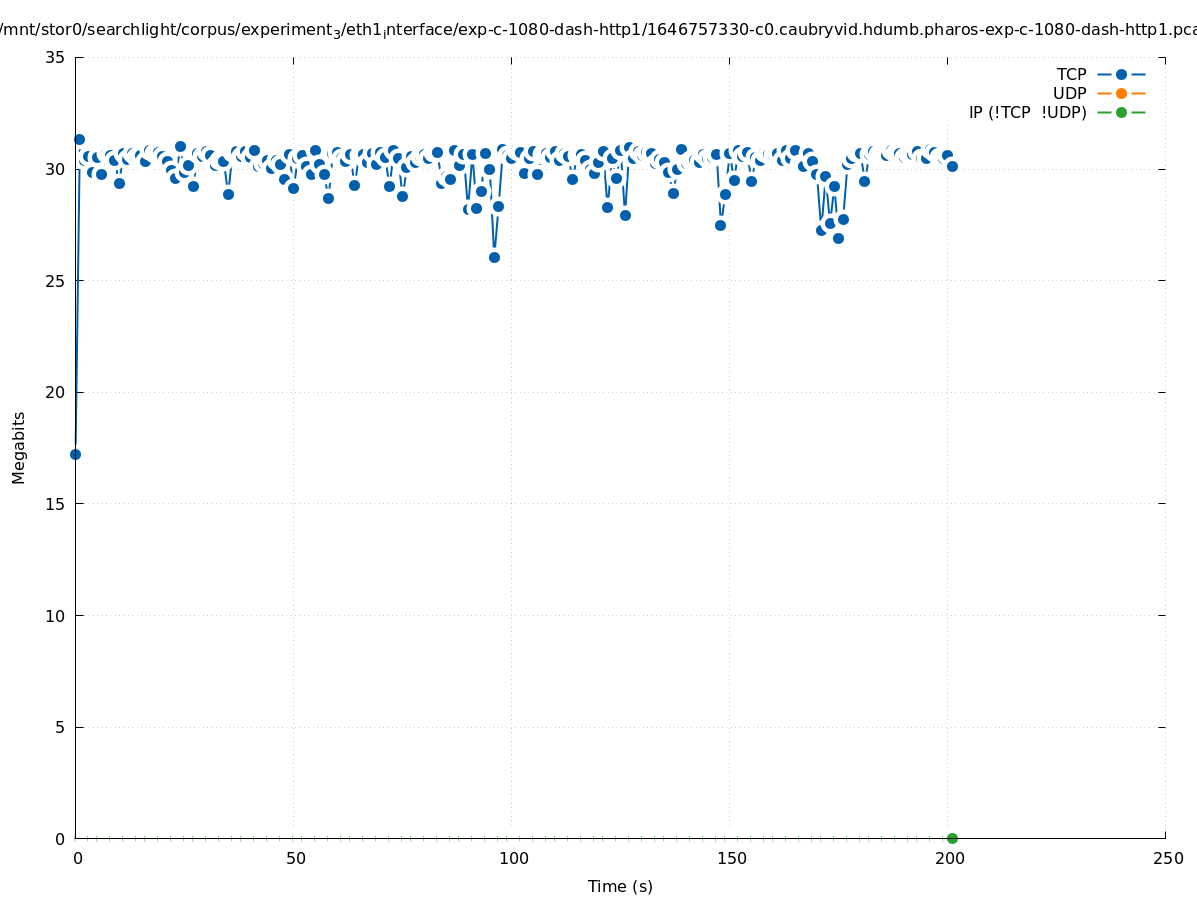Click the file path title above the chart
The image size is (1197, 900).
[598, 29]
